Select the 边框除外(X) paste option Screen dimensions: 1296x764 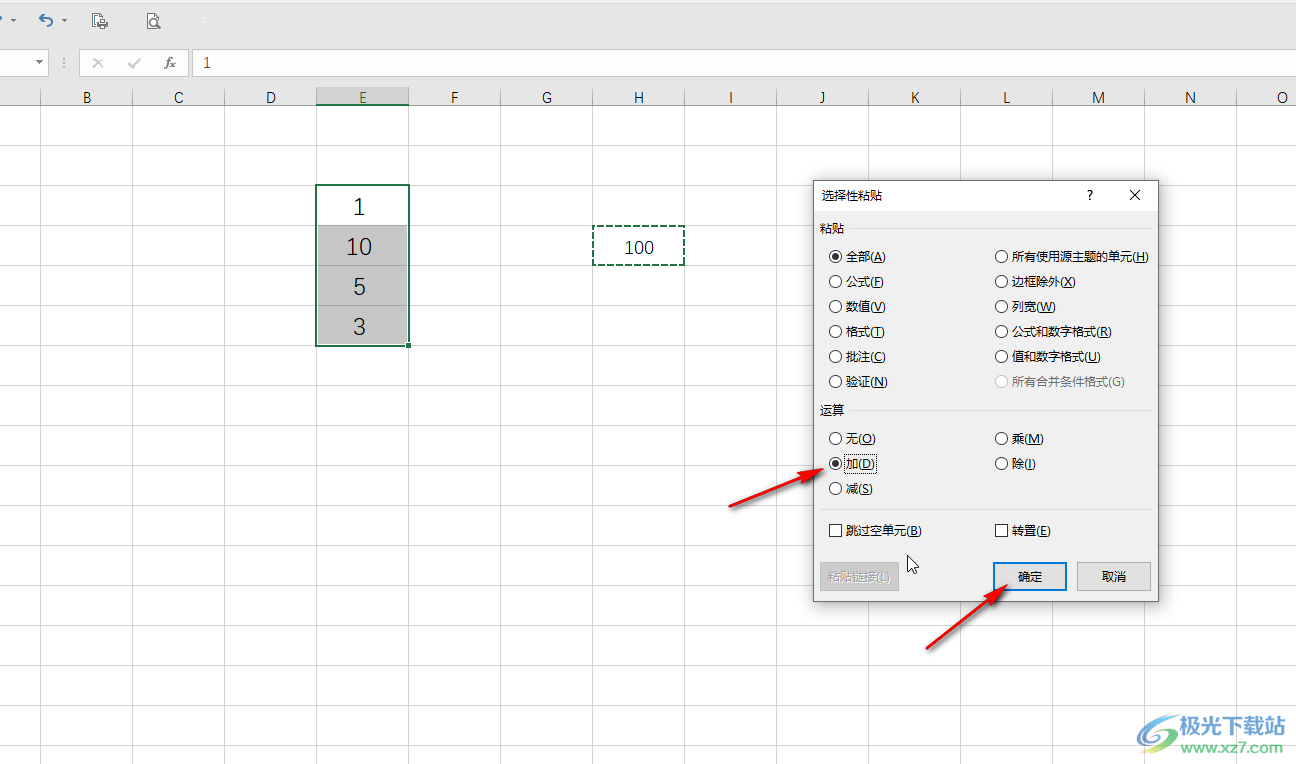click(1035, 282)
